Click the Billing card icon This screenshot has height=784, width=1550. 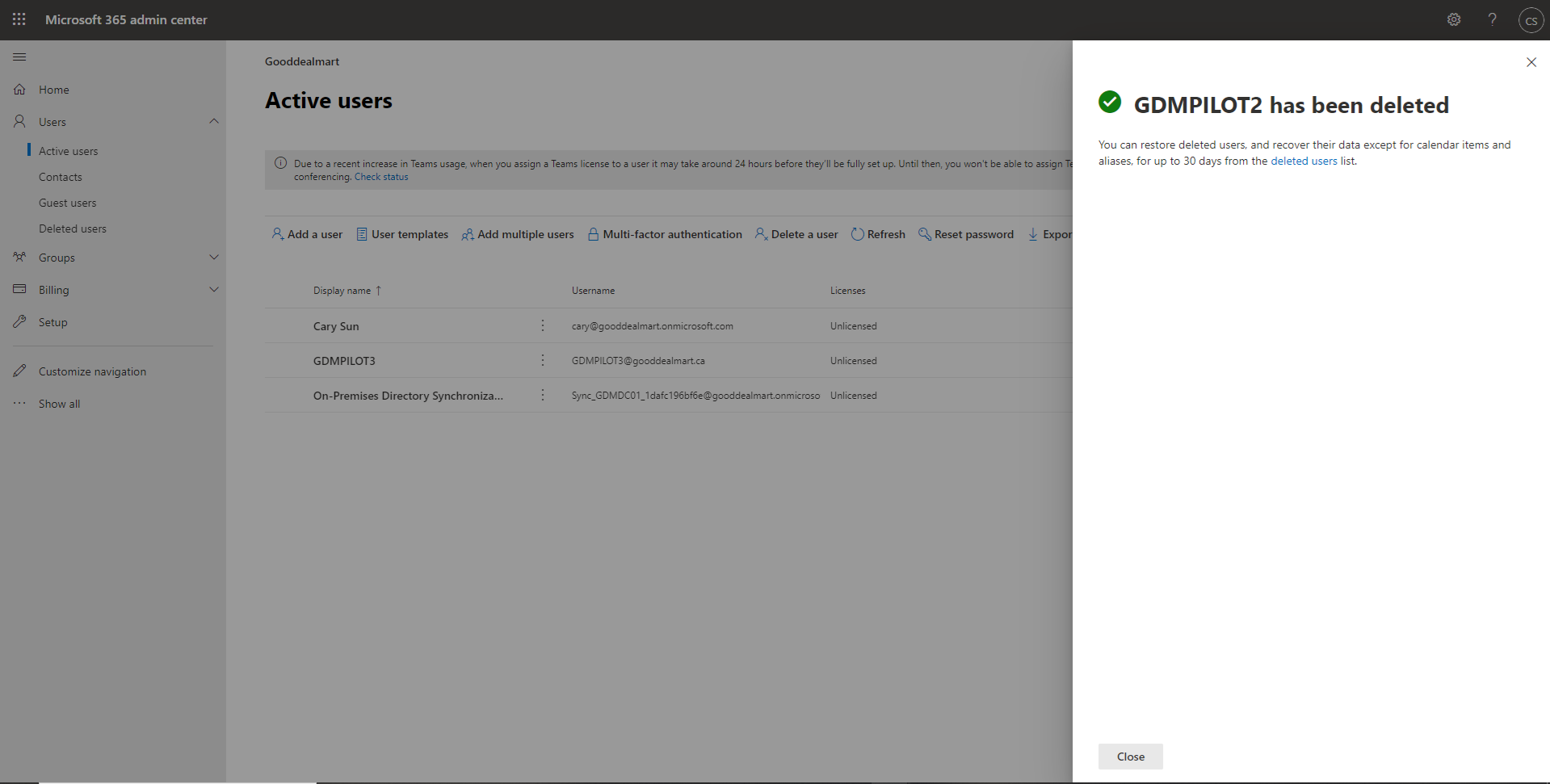pos(19,289)
